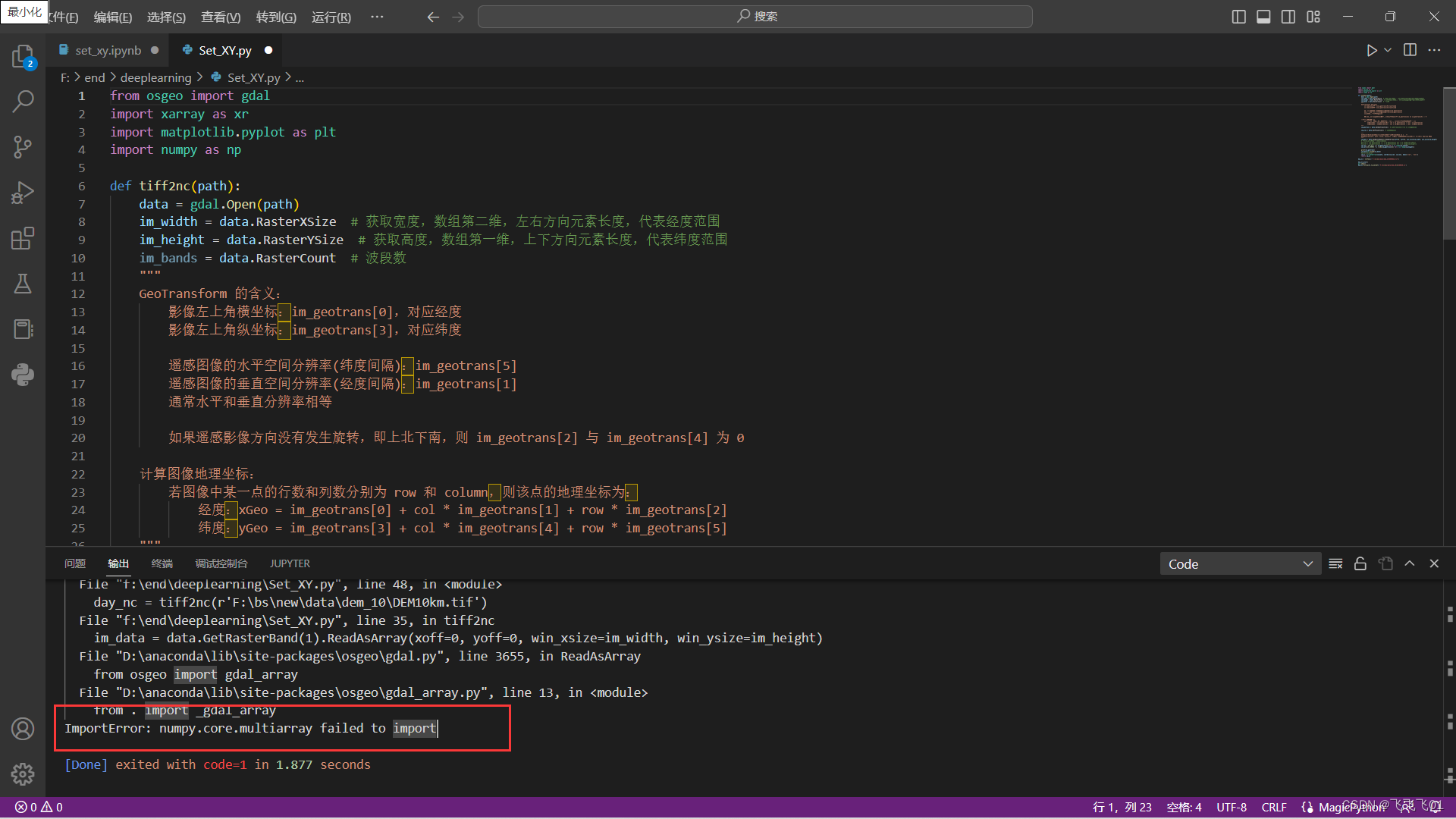The width and height of the screenshot is (1456, 819).
Task: Open the Search view in activity bar
Action: (23, 101)
